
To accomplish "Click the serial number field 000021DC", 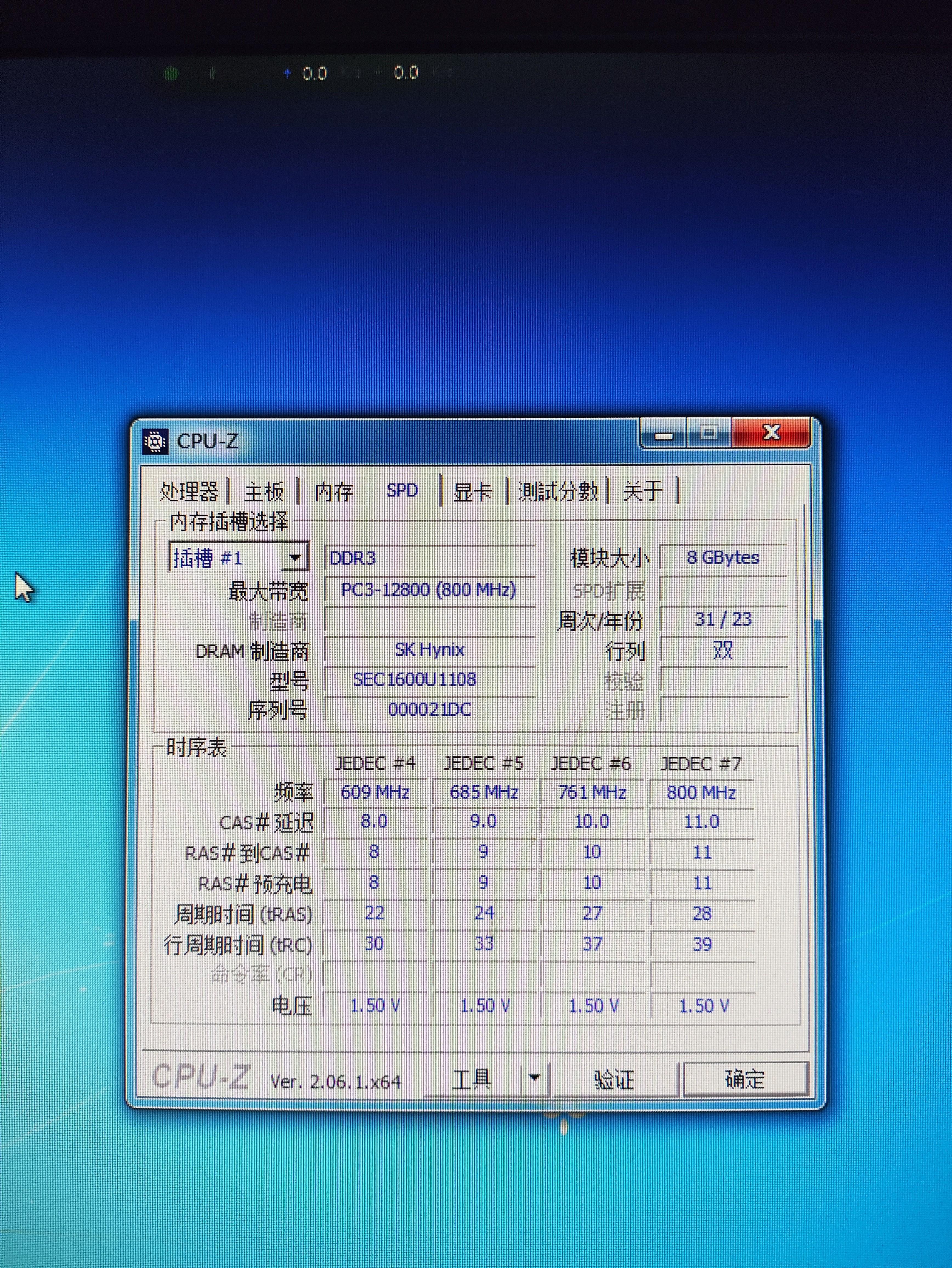I will pos(429,710).
